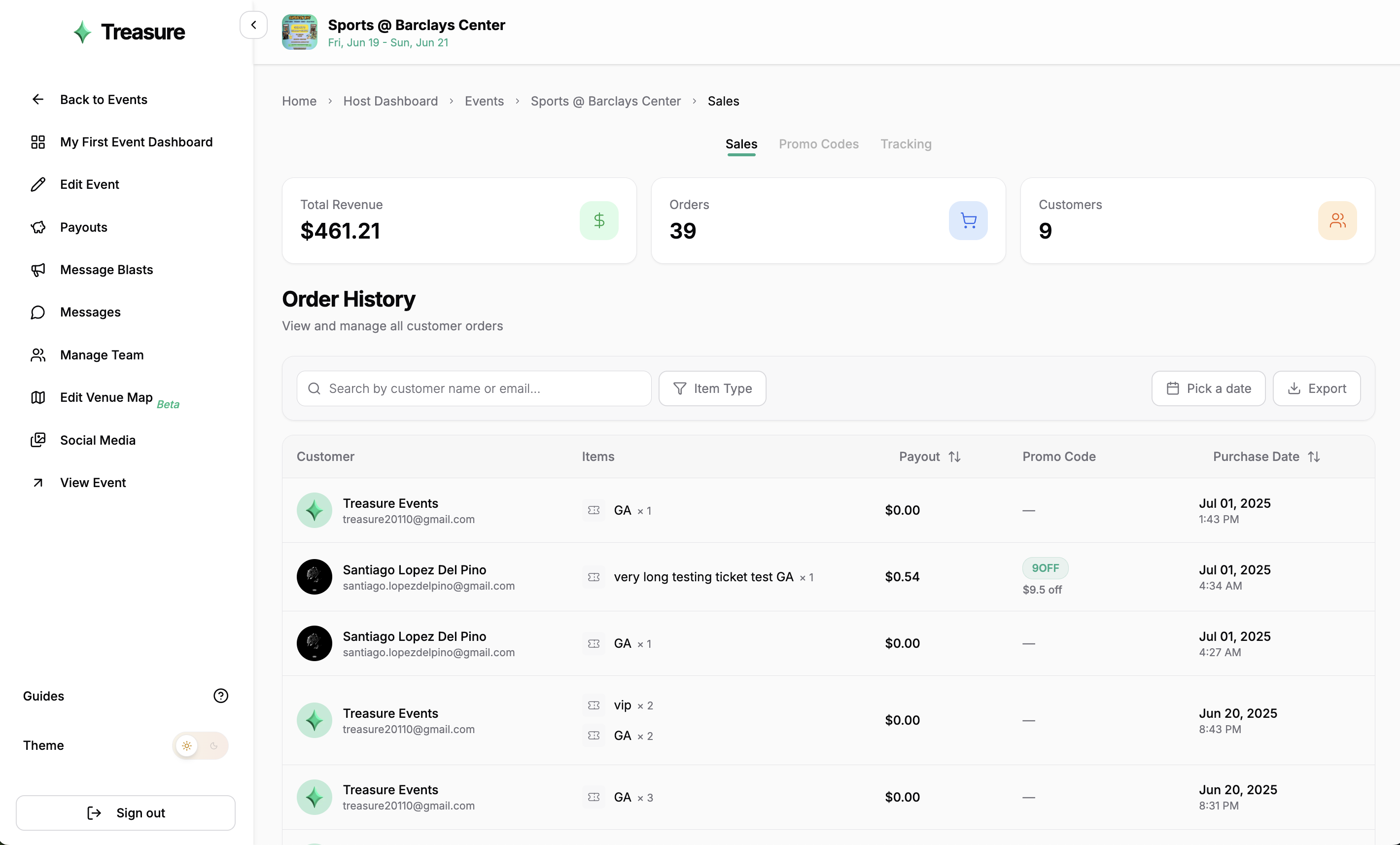Viewport: 1400px width, 845px height.
Task: Open the Pick a date picker
Action: [1208, 388]
